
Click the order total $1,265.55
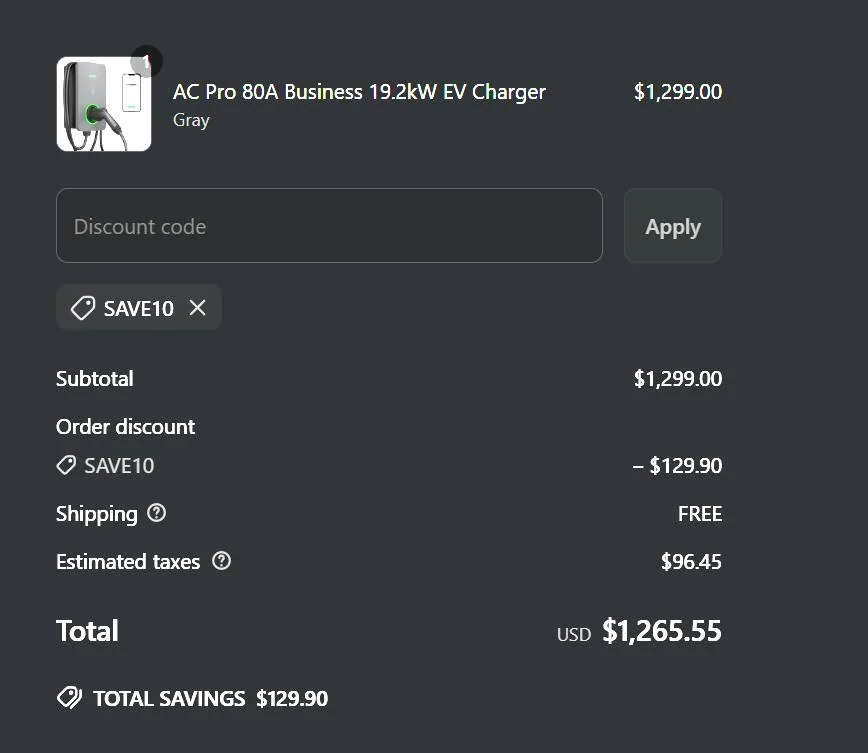coord(661,631)
